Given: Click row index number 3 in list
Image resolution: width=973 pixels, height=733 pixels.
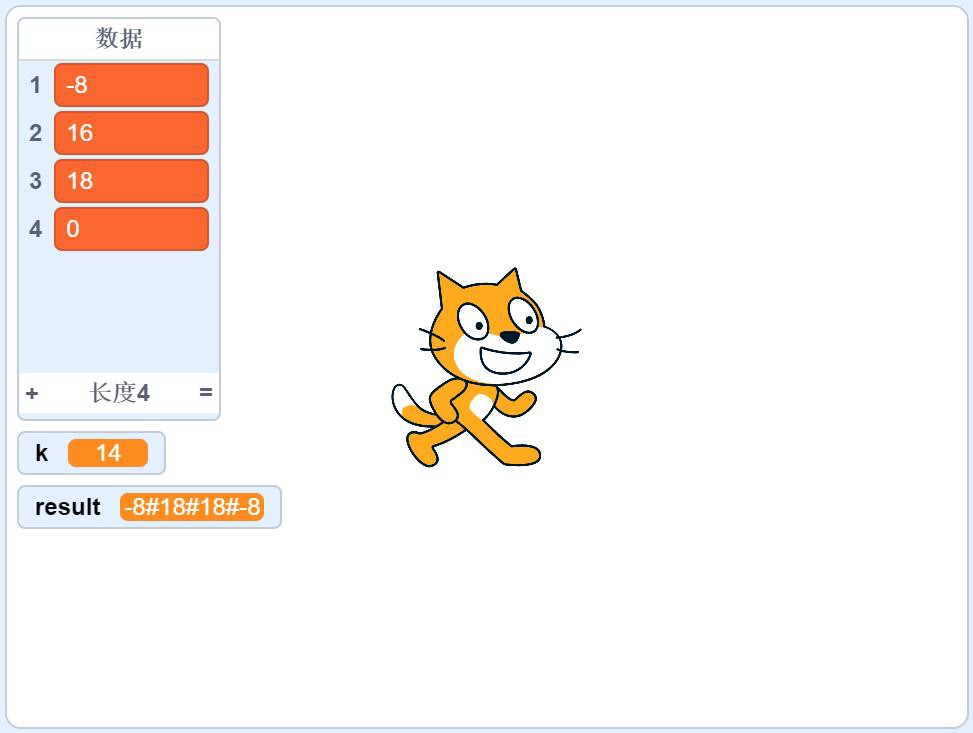Looking at the screenshot, I should coord(35,181).
